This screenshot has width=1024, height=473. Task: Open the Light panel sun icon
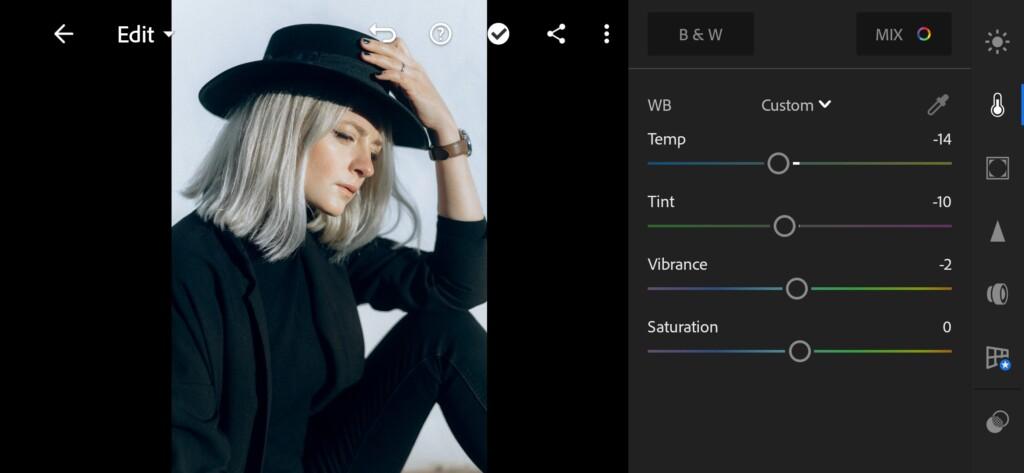[997, 42]
